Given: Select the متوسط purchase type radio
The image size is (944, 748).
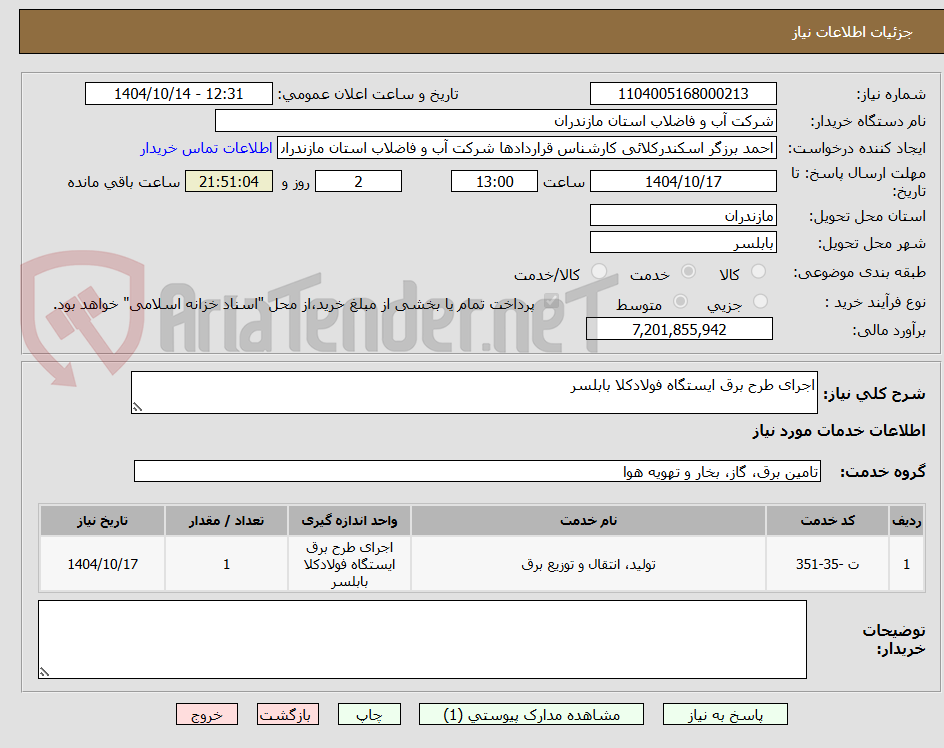Looking at the screenshot, I should click(x=680, y=301).
